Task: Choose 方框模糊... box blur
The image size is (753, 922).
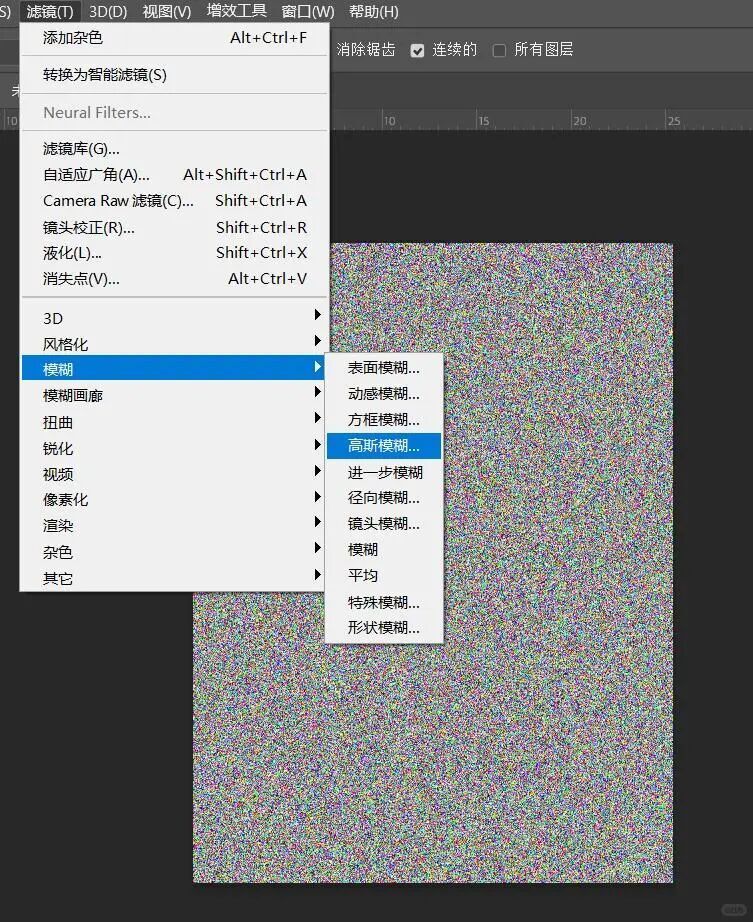Action: [384, 419]
